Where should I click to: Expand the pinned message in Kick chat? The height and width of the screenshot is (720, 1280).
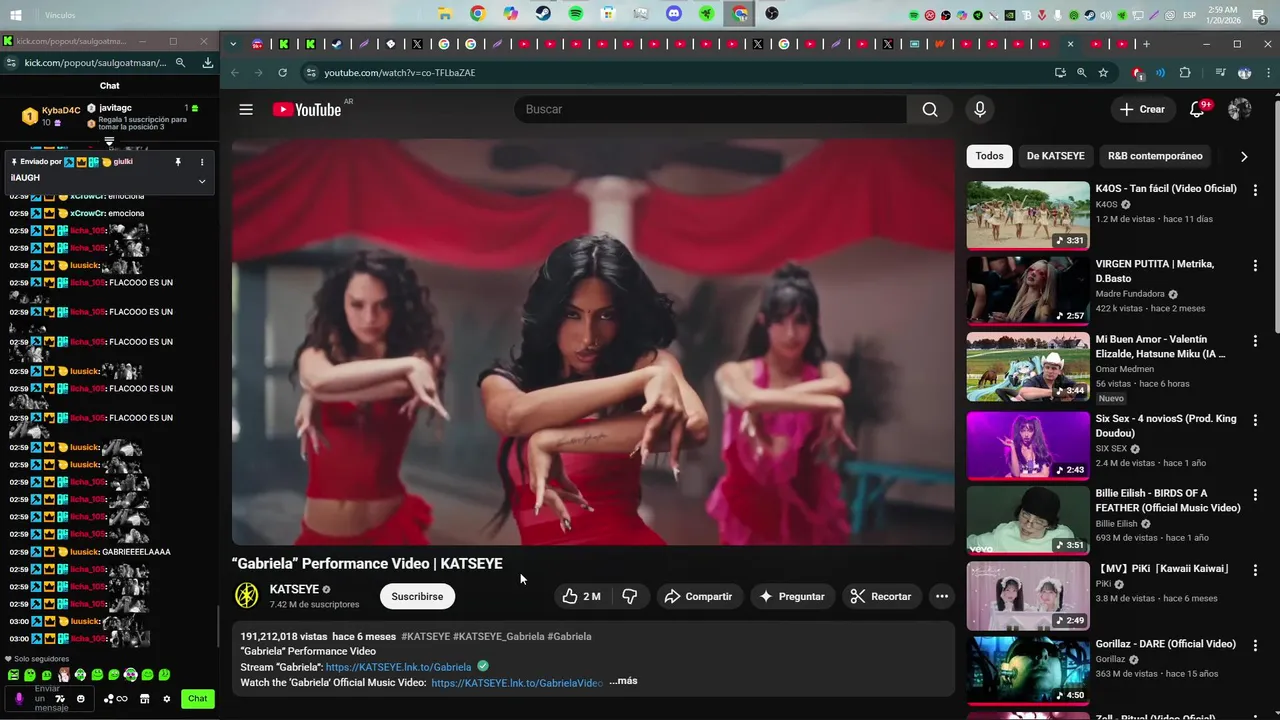(x=202, y=181)
